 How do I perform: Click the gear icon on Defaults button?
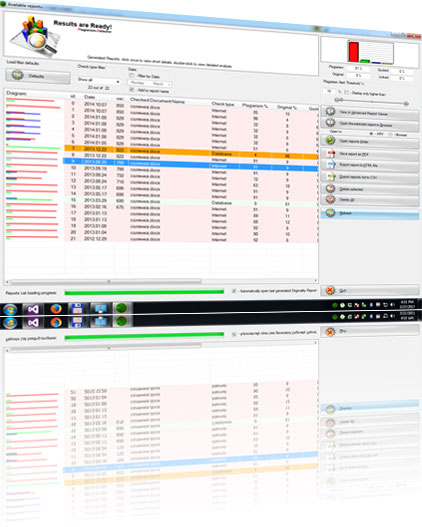17,75
